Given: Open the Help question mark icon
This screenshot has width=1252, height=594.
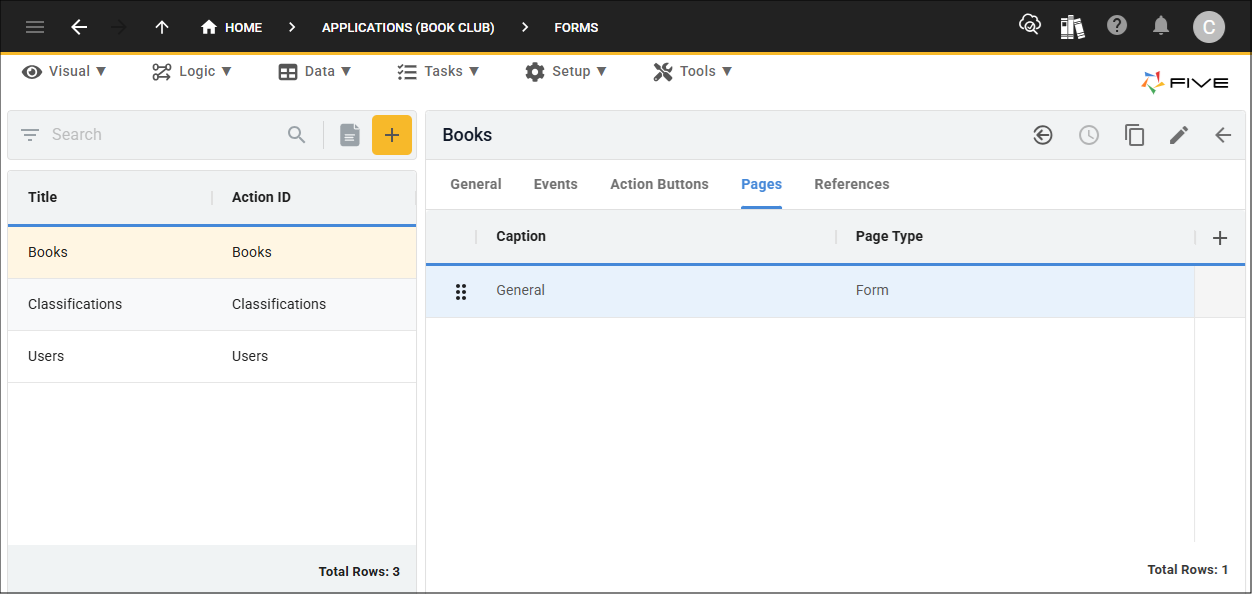Looking at the screenshot, I should pyautogui.click(x=1117, y=26).
